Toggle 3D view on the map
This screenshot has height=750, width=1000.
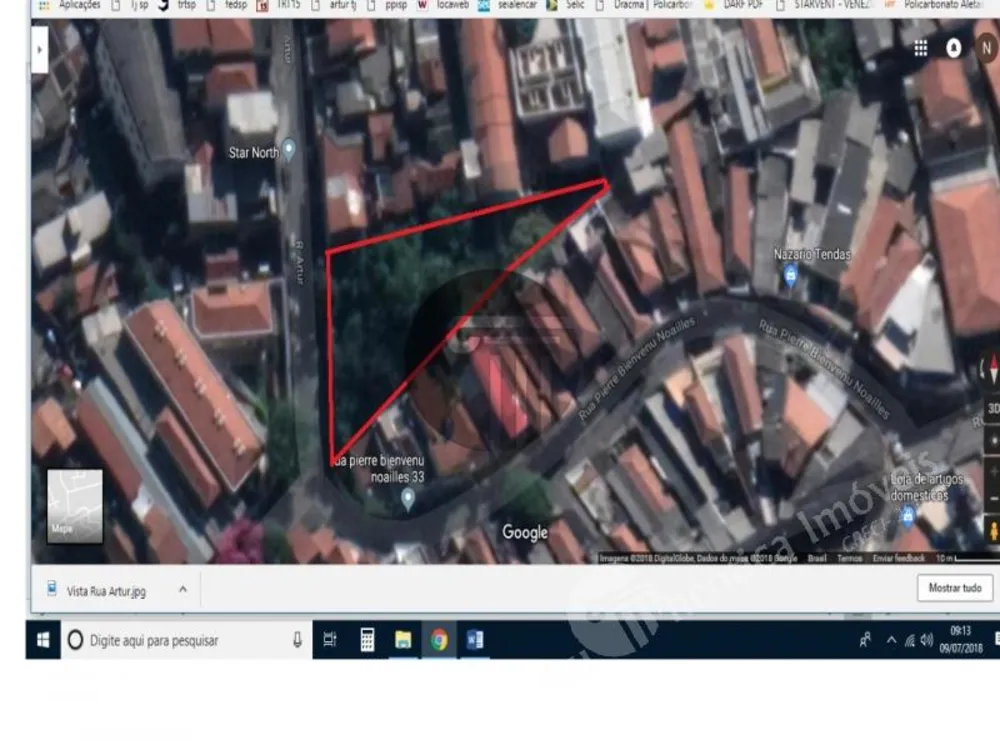pos(993,409)
